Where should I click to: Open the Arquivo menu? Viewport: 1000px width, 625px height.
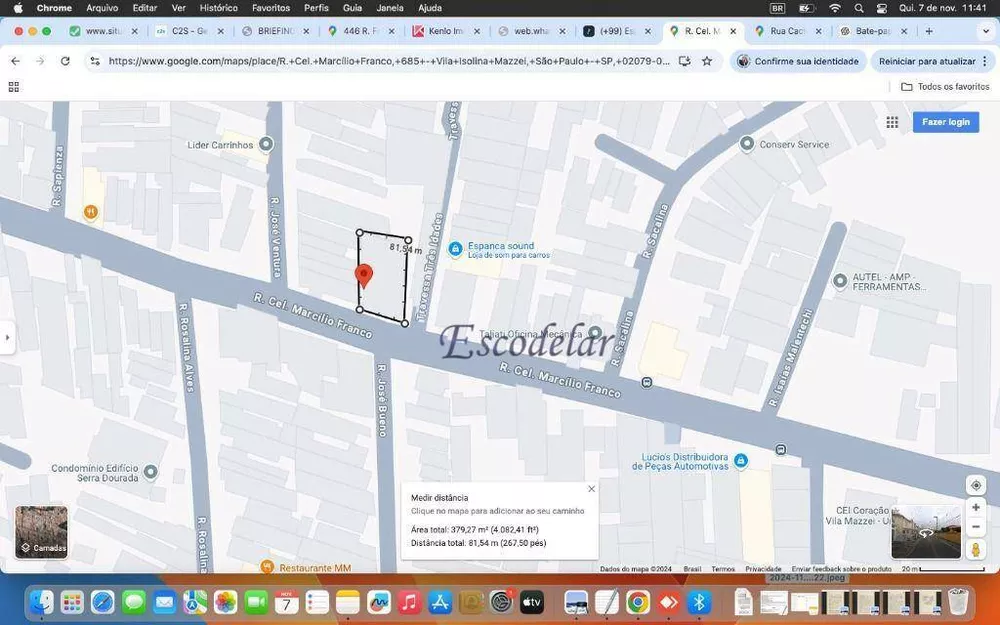click(x=102, y=8)
